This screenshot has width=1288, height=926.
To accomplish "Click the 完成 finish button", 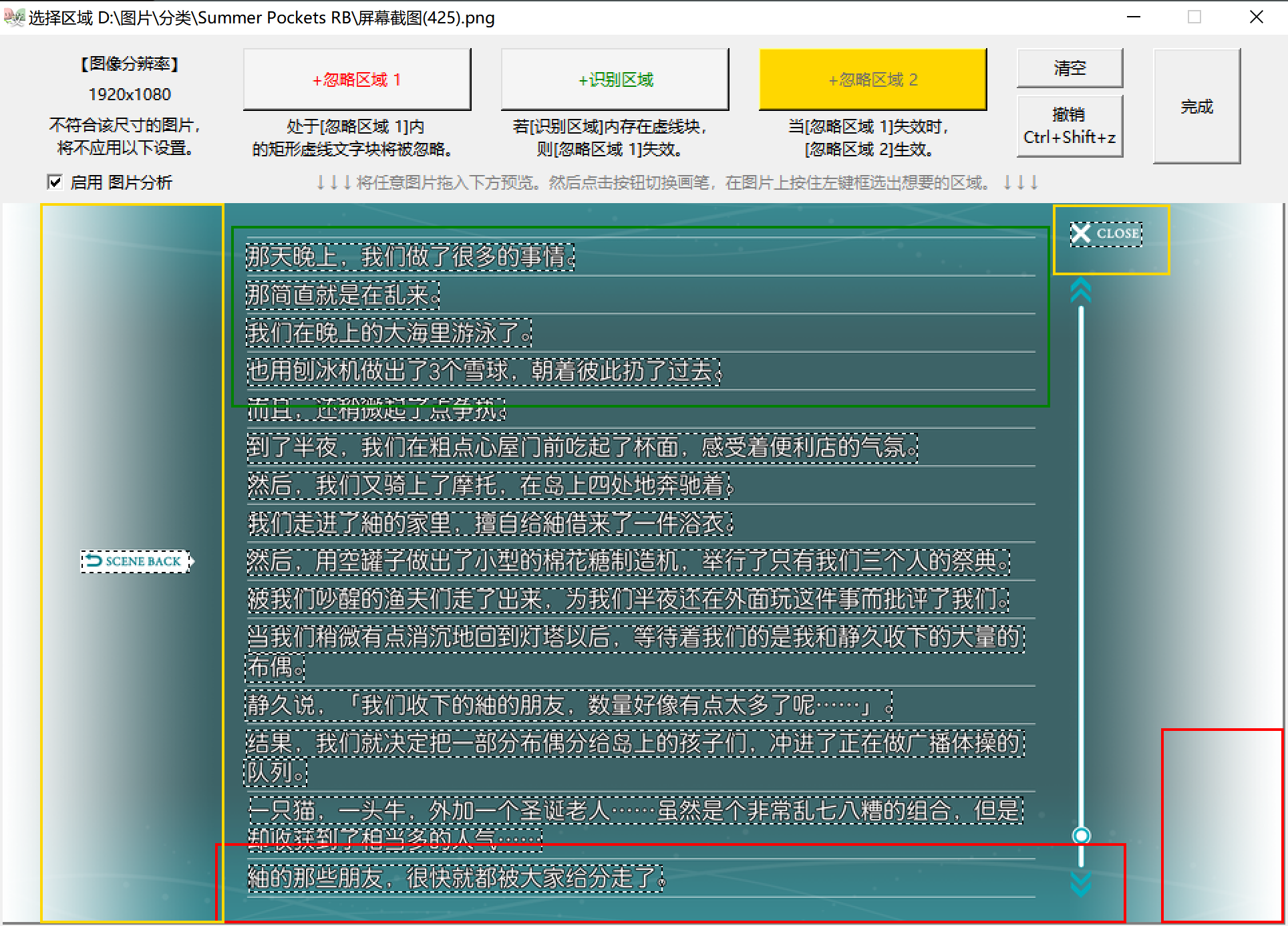I will tap(1196, 106).
